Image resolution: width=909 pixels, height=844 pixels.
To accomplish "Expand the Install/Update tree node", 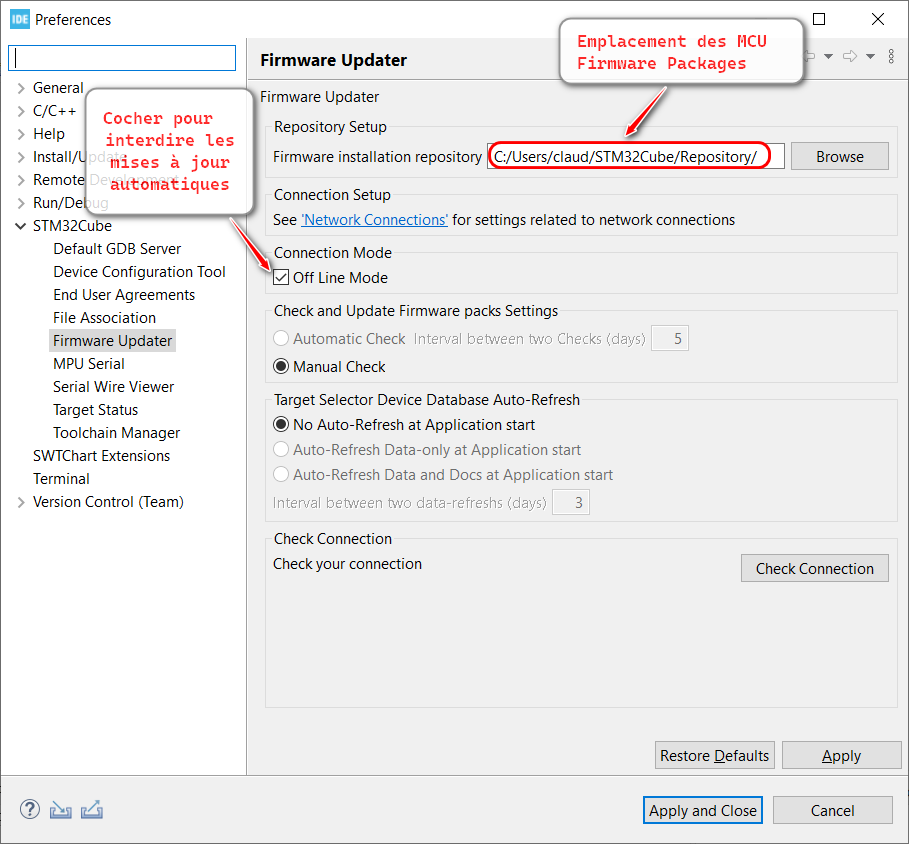I will pyautogui.click(x=21, y=157).
